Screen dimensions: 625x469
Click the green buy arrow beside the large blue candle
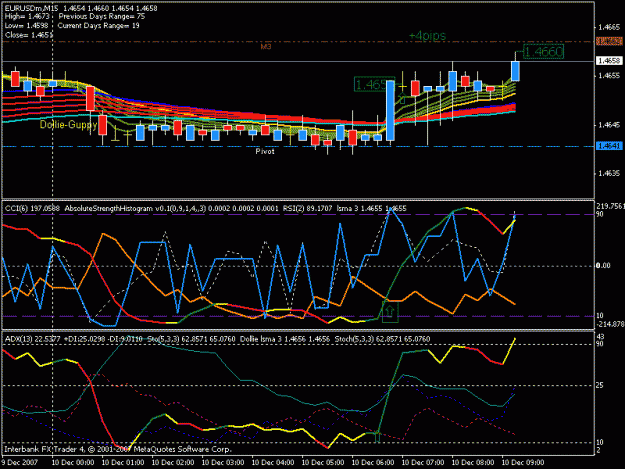pyautogui.click(x=401, y=98)
